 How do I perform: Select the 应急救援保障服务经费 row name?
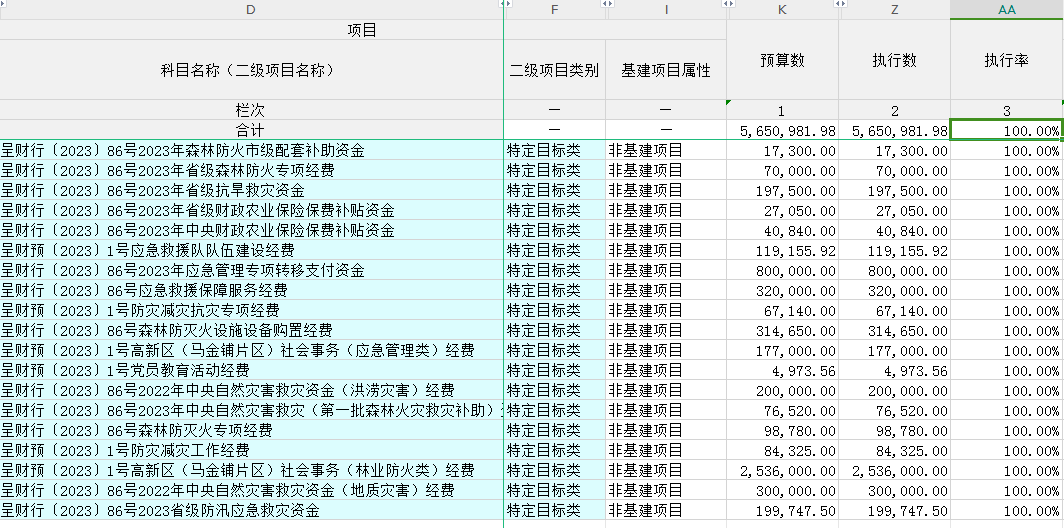click(x=251, y=290)
